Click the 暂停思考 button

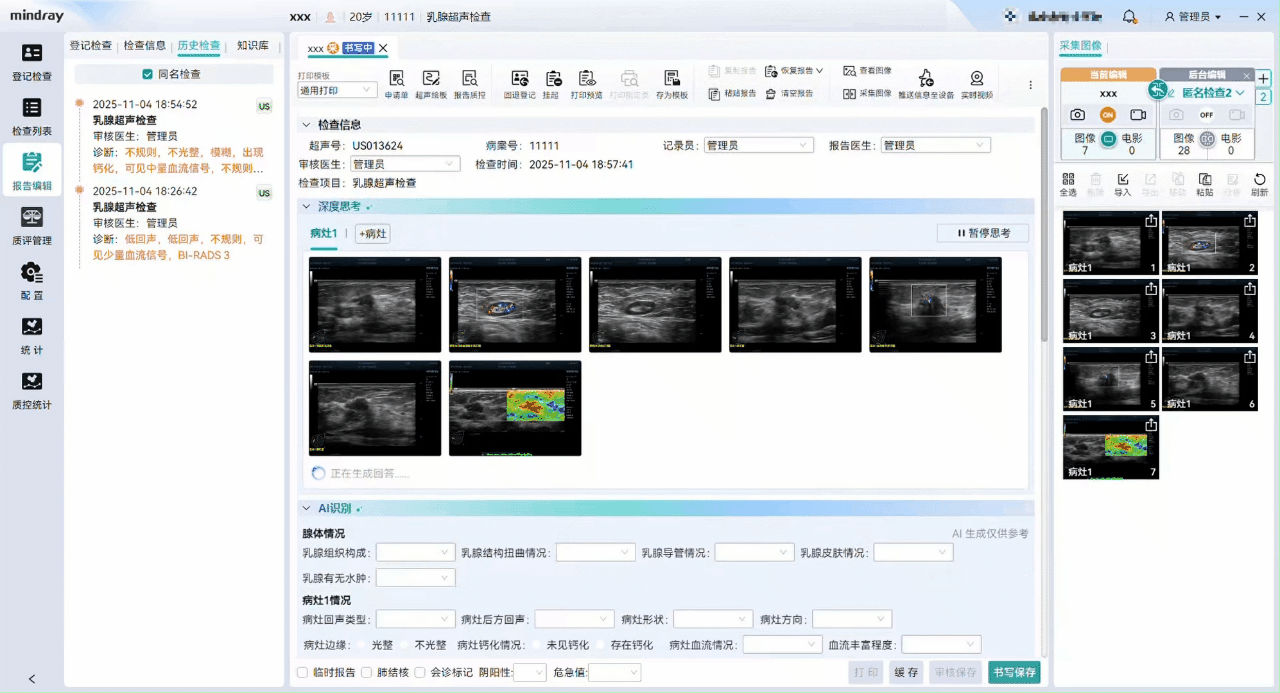click(983, 233)
